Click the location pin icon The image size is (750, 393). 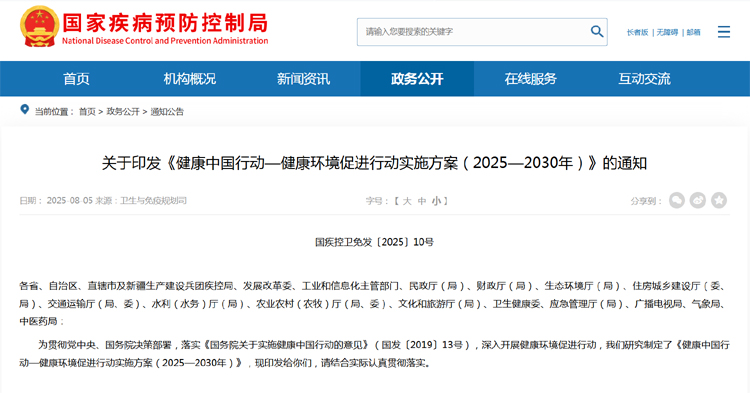pos(24,110)
